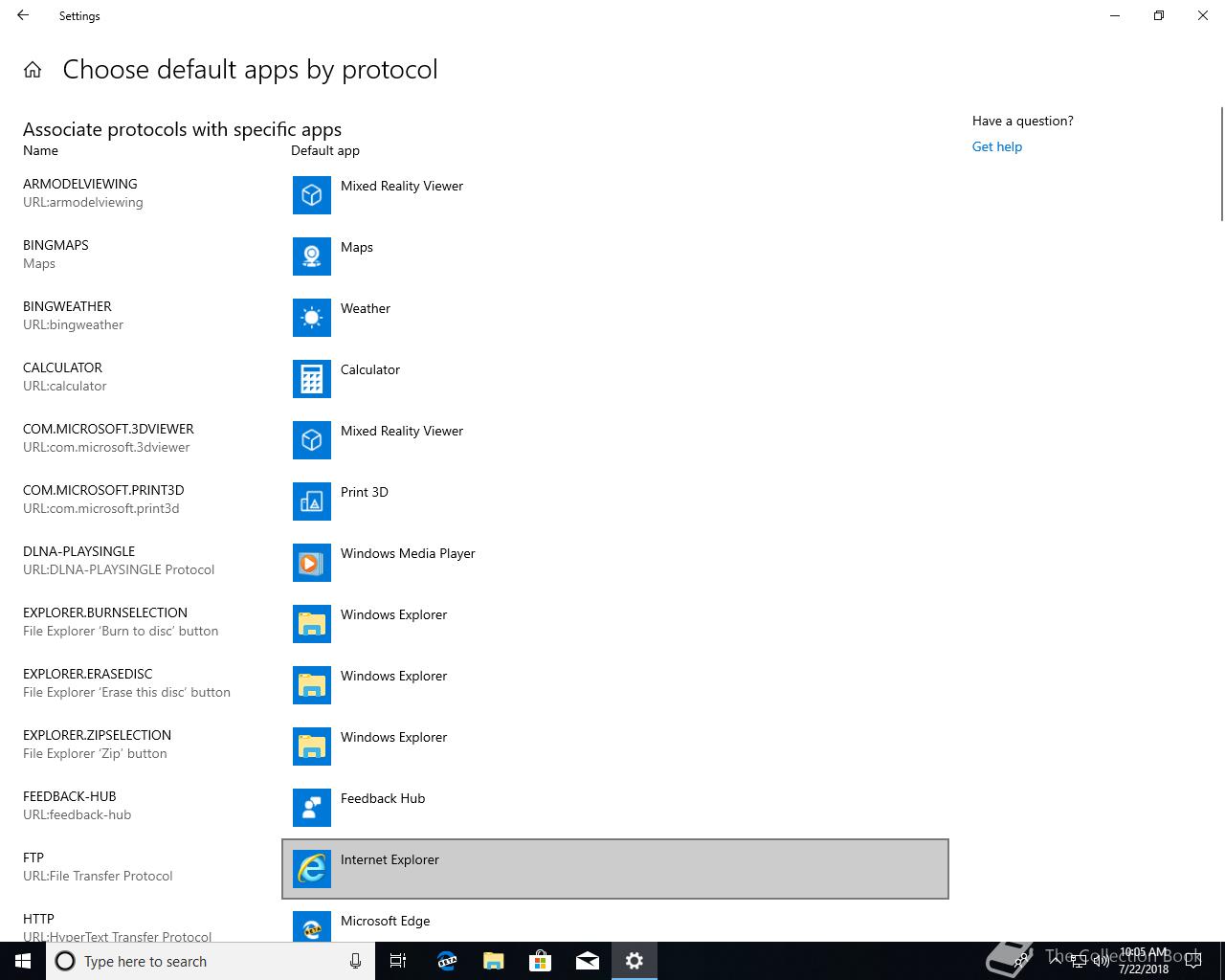Click the Windows Media Player icon
The width and height of the screenshot is (1225, 980).
tap(311, 563)
